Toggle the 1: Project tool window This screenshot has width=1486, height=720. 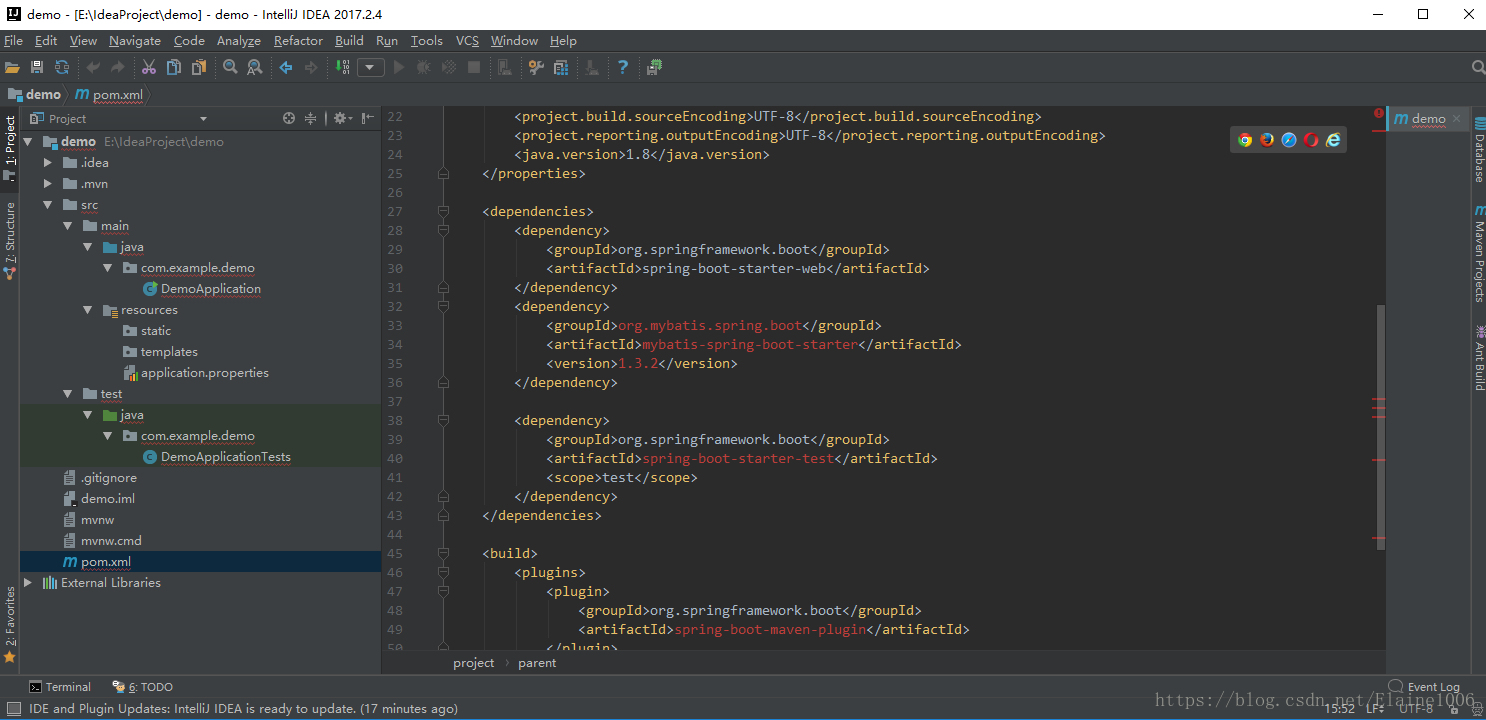pos(10,148)
